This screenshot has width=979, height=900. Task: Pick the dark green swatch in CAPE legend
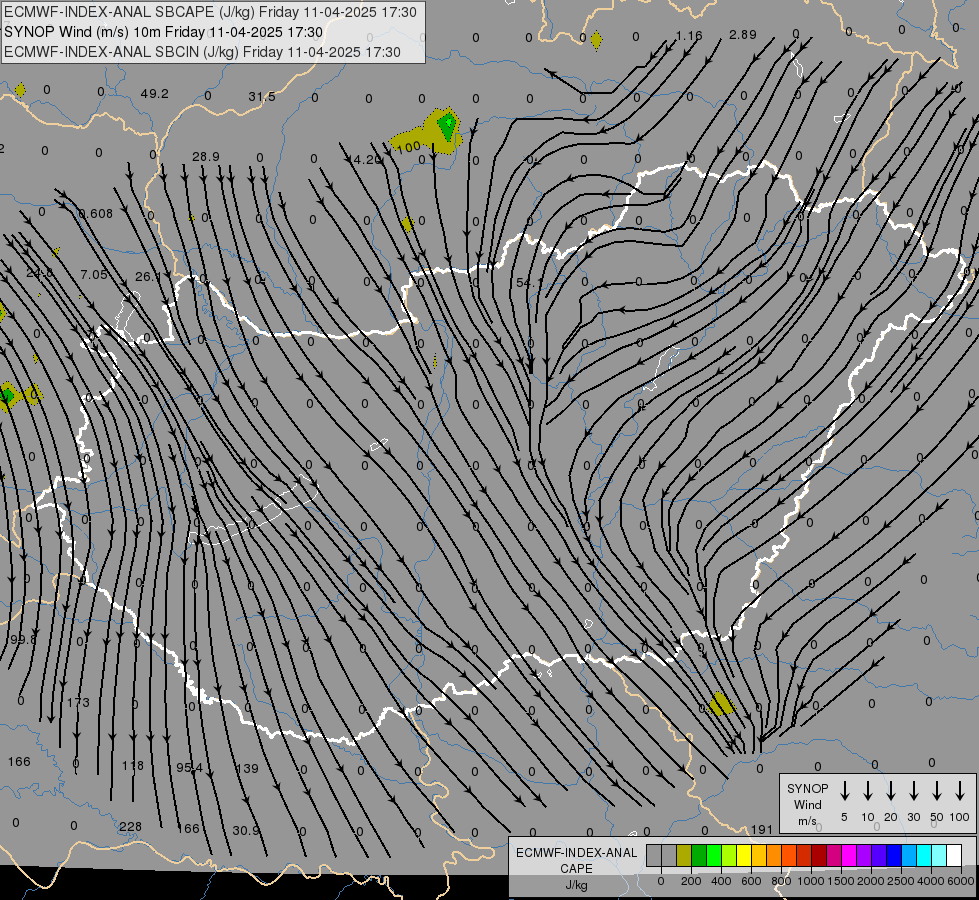click(699, 856)
